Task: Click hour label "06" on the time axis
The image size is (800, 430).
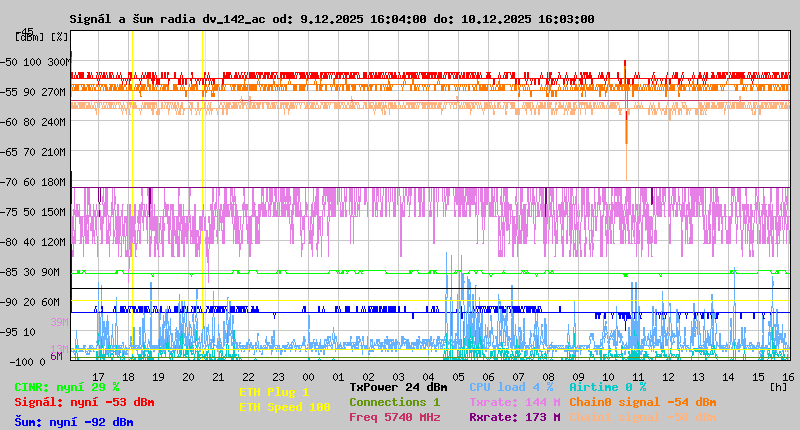Action: (x=489, y=377)
